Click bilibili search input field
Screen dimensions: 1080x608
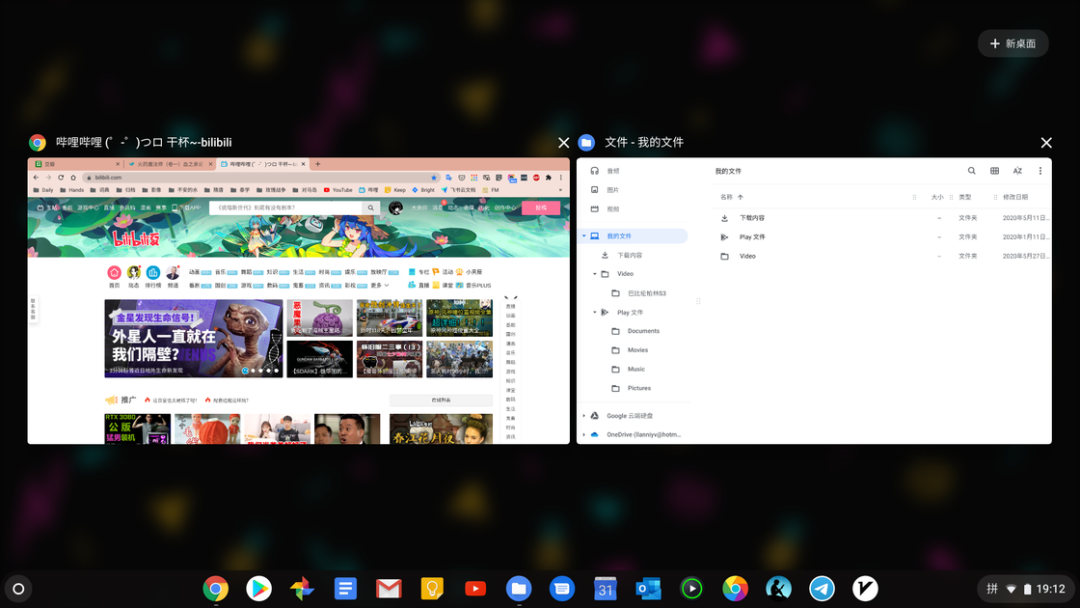(286, 207)
